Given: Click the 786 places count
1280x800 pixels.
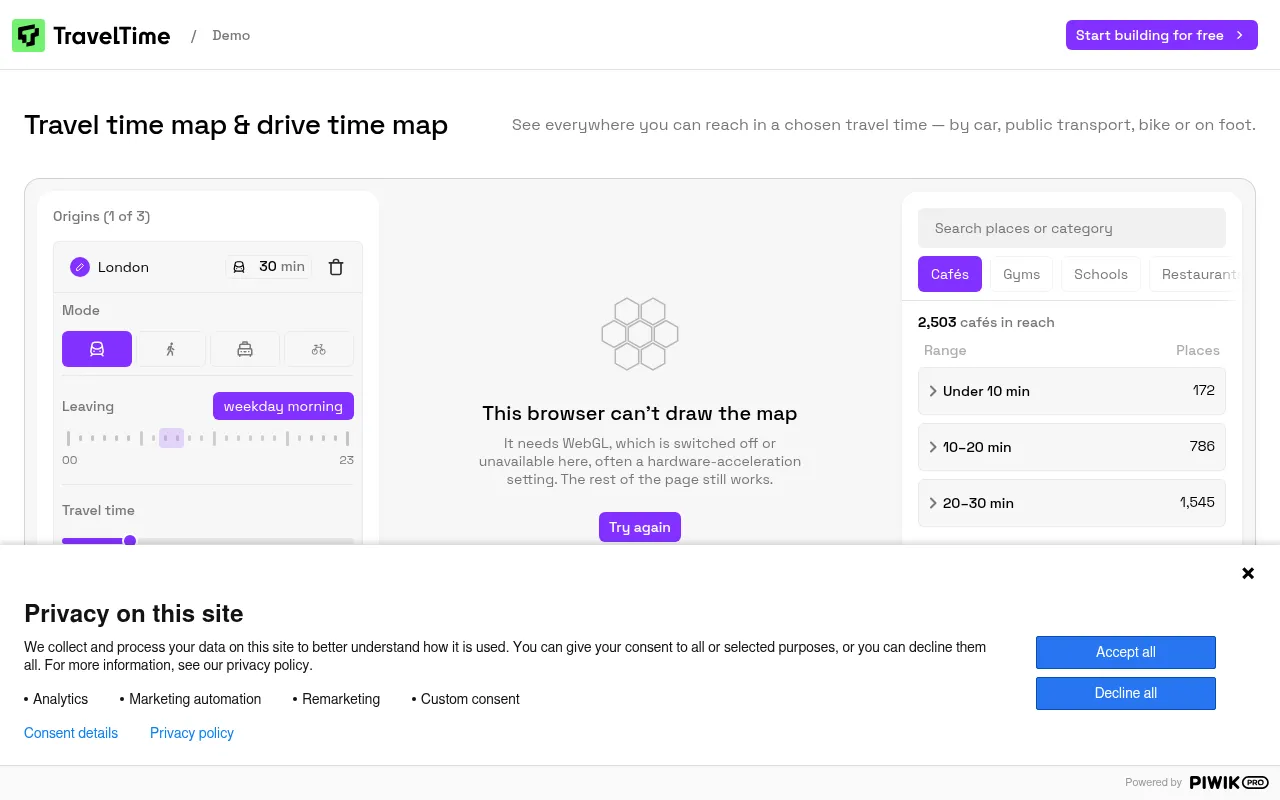Looking at the screenshot, I should point(1202,446).
